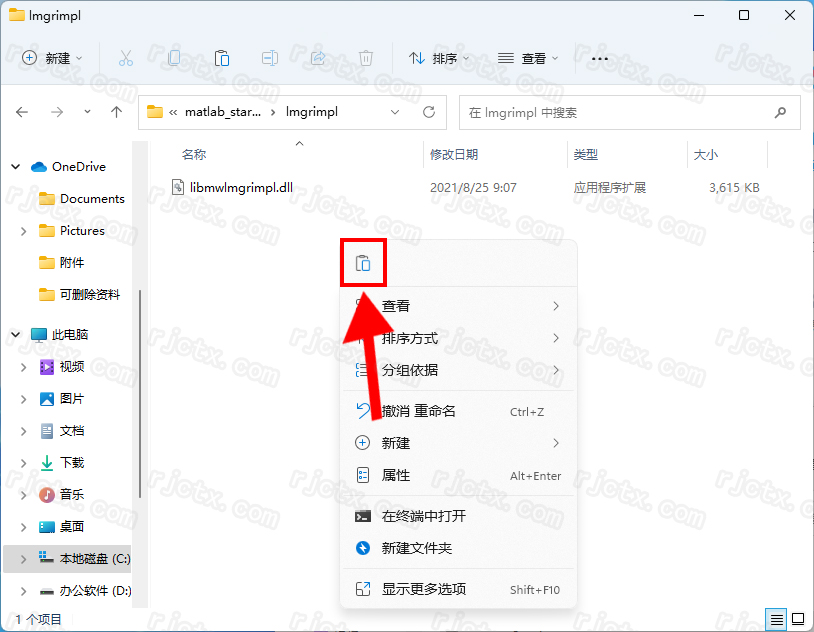Click the delete trash icon in toolbar

[x=366, y=59]
